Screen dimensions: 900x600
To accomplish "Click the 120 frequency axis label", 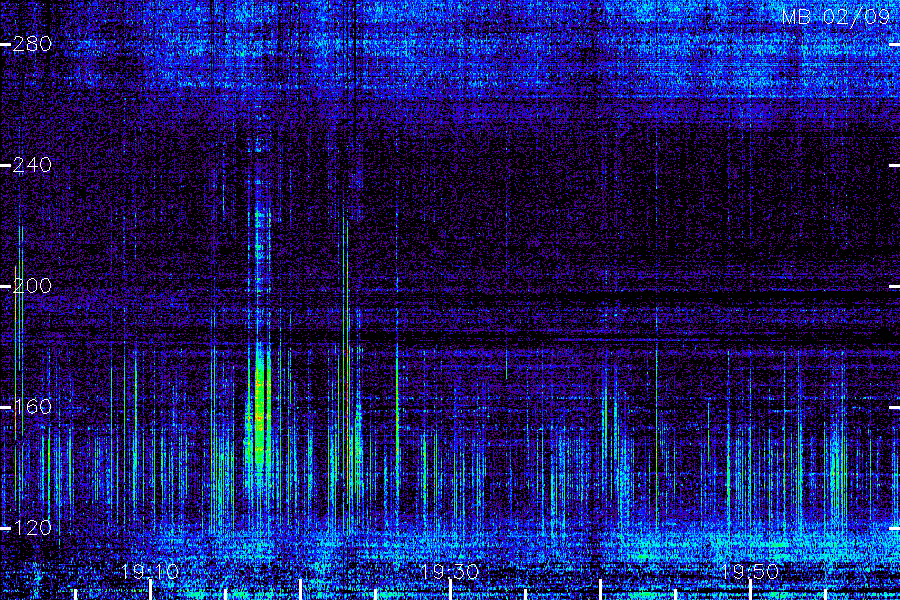I will tap(32, 528).
